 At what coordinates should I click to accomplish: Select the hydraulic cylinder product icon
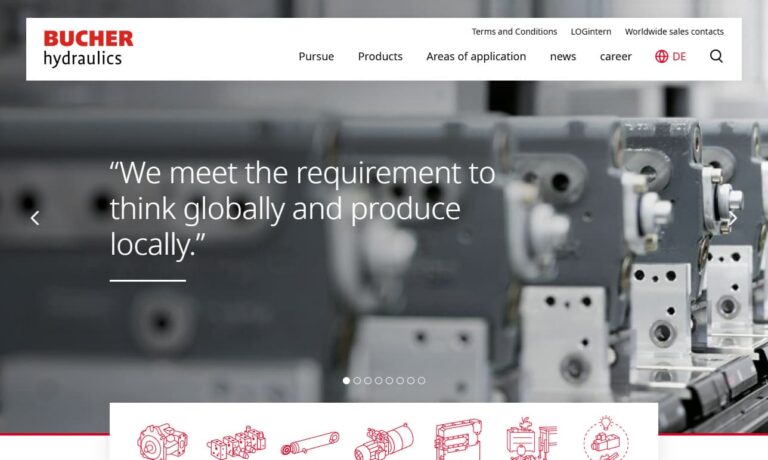pyautogui.click(x=310, y=444)
